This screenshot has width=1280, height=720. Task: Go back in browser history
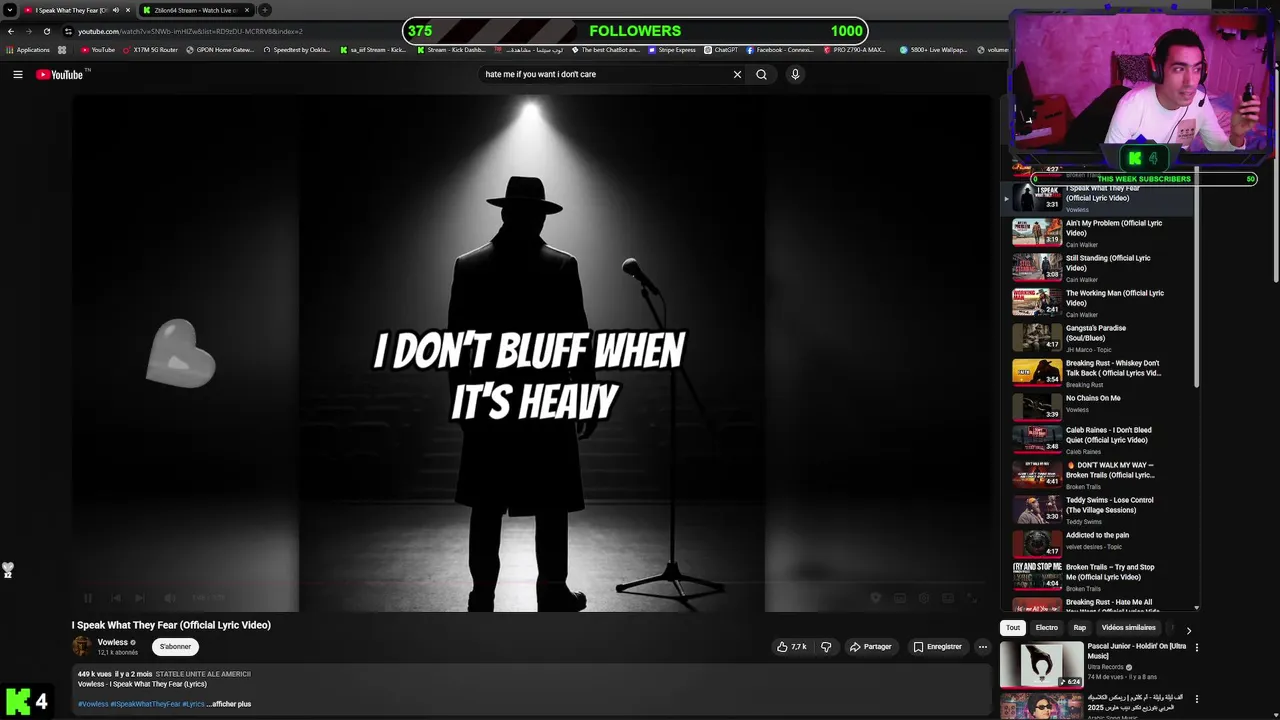pos(11,31)
